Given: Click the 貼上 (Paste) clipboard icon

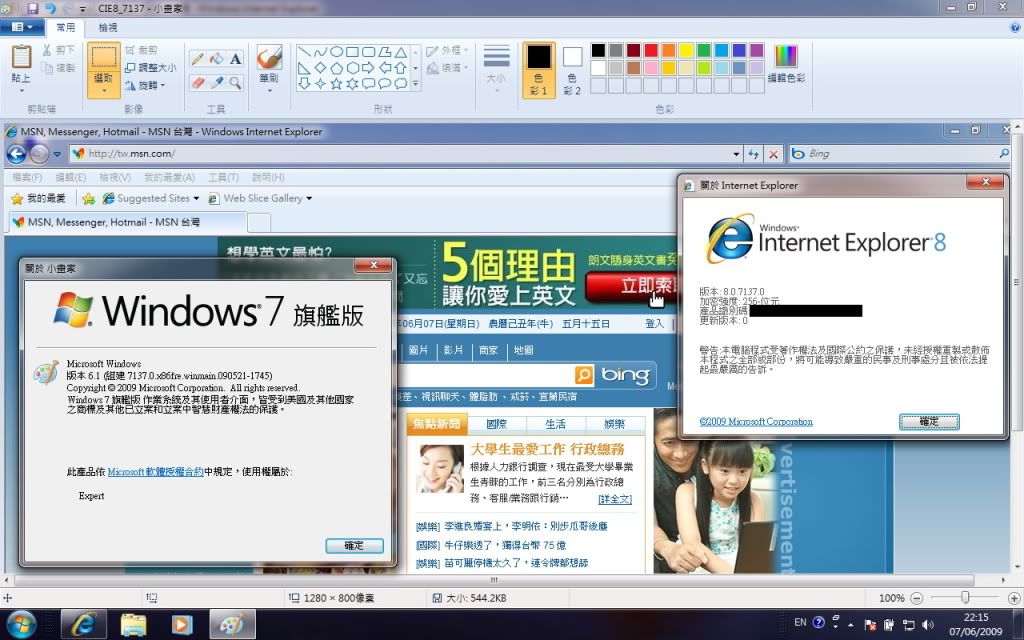Looking at the screenshot, I should tap(22, 56).
